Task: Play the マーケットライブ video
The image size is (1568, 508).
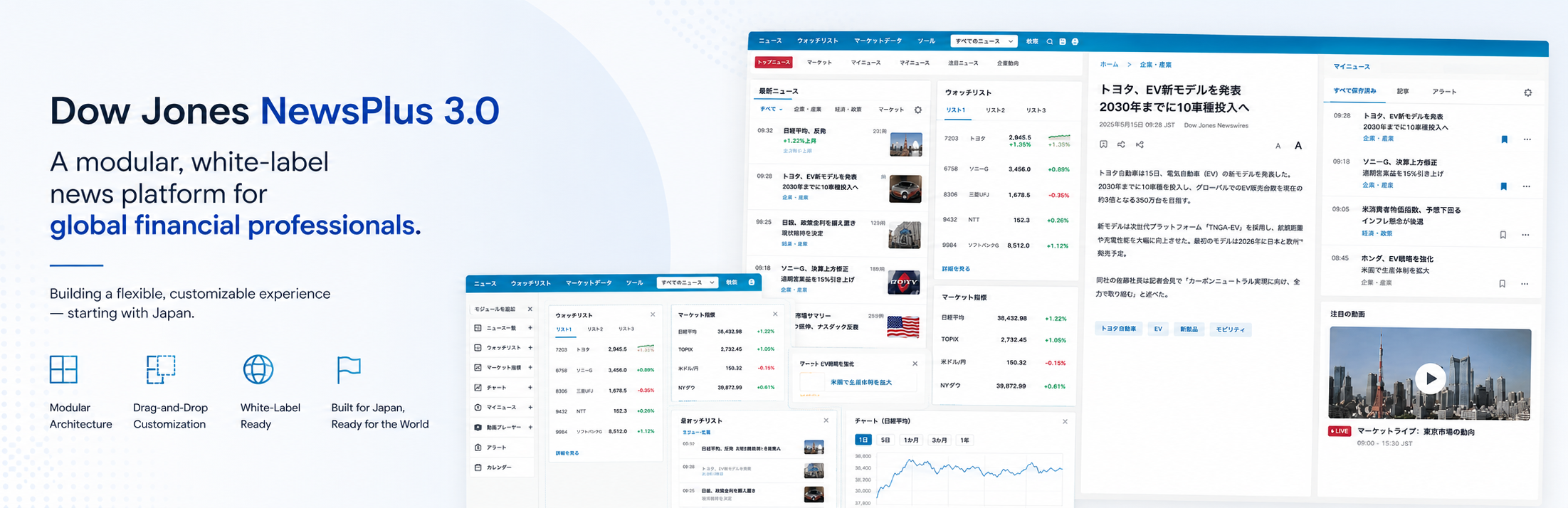Action: pyautogui.click(x=1430, y=379)
